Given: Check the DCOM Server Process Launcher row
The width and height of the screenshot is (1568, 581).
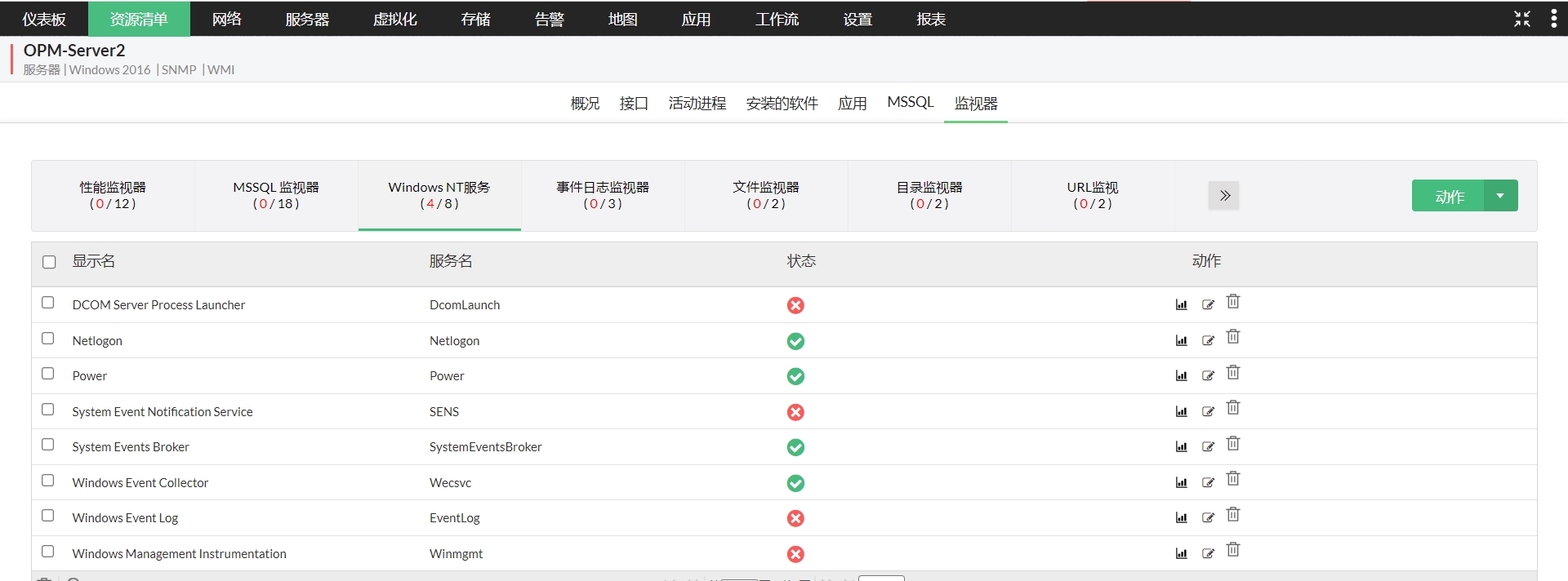Looking at the screenshot, I should pyautogui.click(x=48, y=303).
